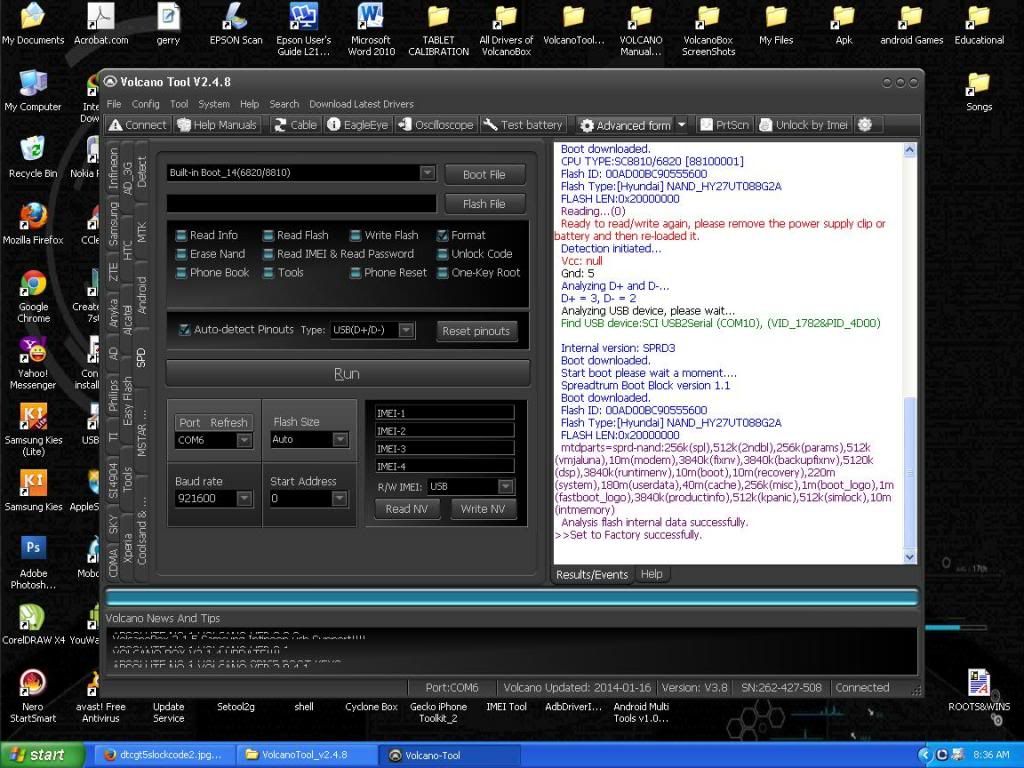Screen dimensions: 1024x768
Task: Click the IMEI-1 input field
Action: pyautogui.click(x=444, y=413)
